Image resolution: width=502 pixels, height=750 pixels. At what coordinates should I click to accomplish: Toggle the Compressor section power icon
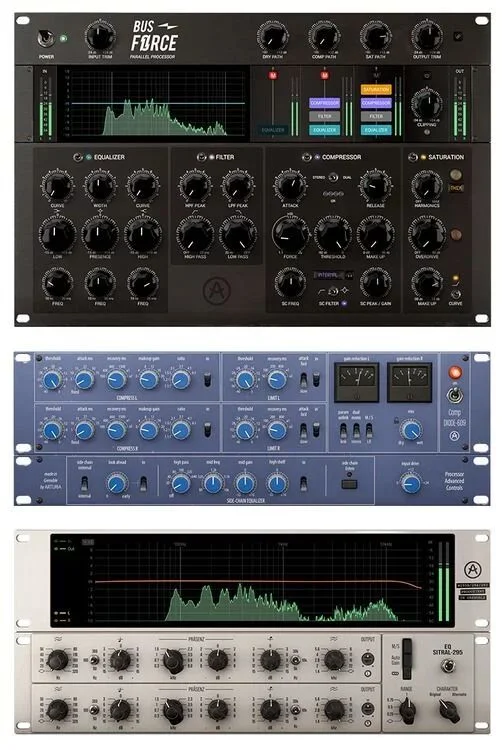307,157
